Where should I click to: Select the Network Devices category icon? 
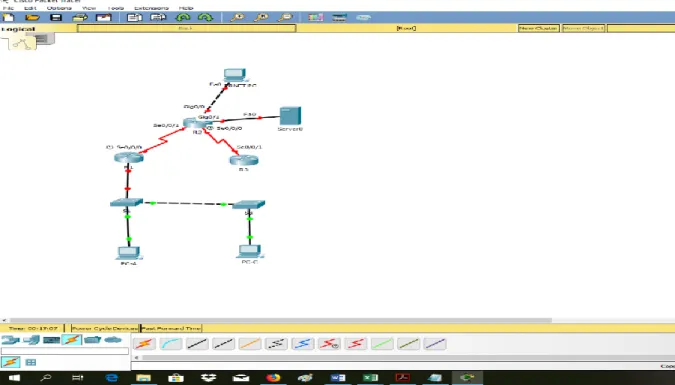click(x=10, y=340)
